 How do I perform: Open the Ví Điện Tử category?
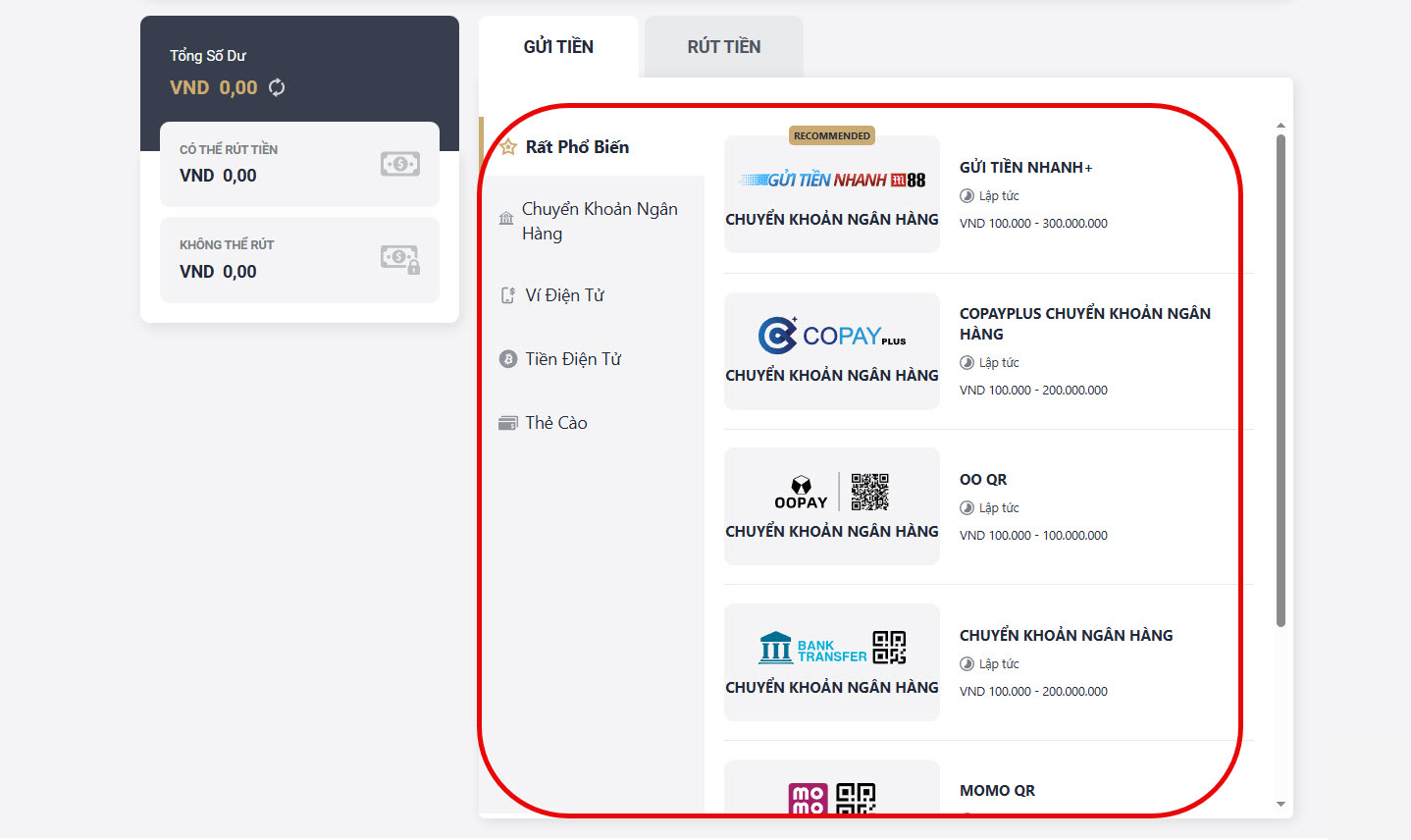(x=564, y=295)
